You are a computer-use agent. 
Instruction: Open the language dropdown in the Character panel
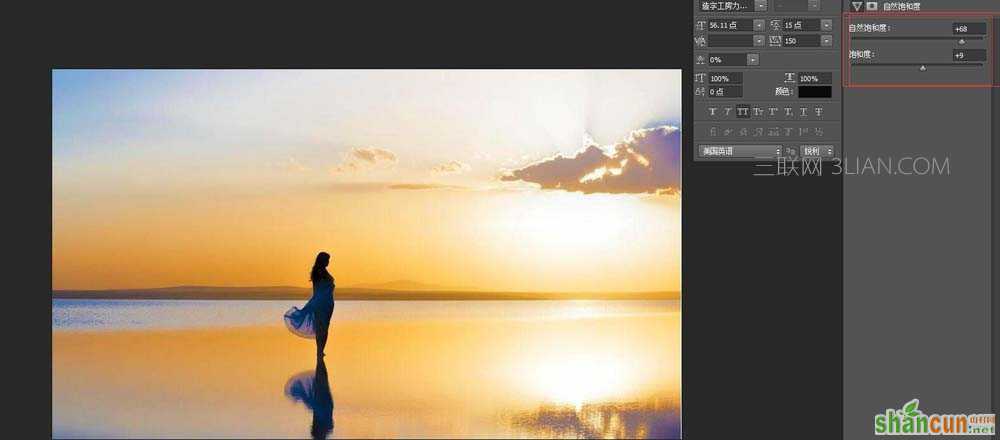(x=739, y=151)
